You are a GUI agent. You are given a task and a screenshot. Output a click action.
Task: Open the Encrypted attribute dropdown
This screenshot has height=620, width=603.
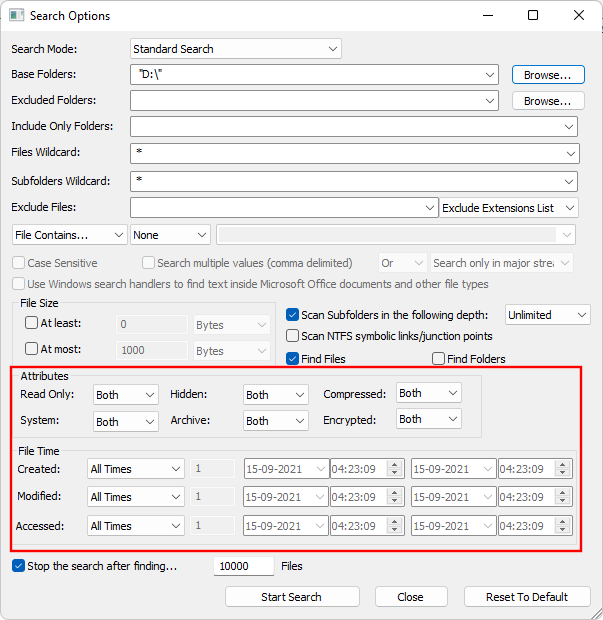pos(428,420)
